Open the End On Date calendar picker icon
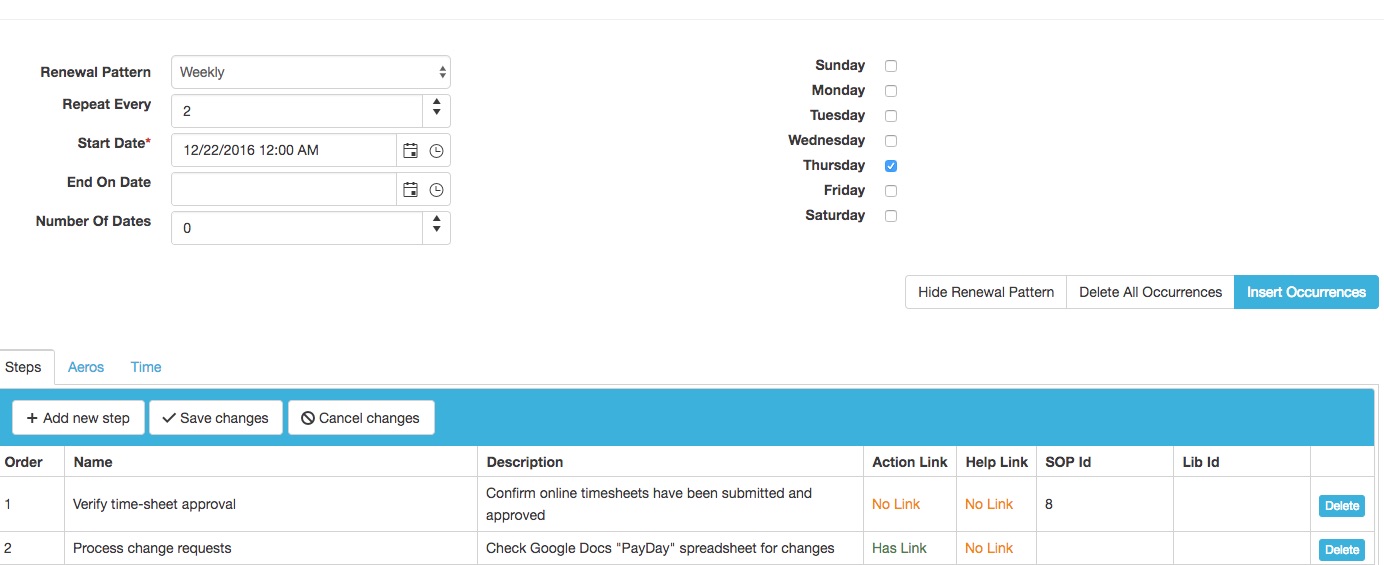 (x=410, y=189)
